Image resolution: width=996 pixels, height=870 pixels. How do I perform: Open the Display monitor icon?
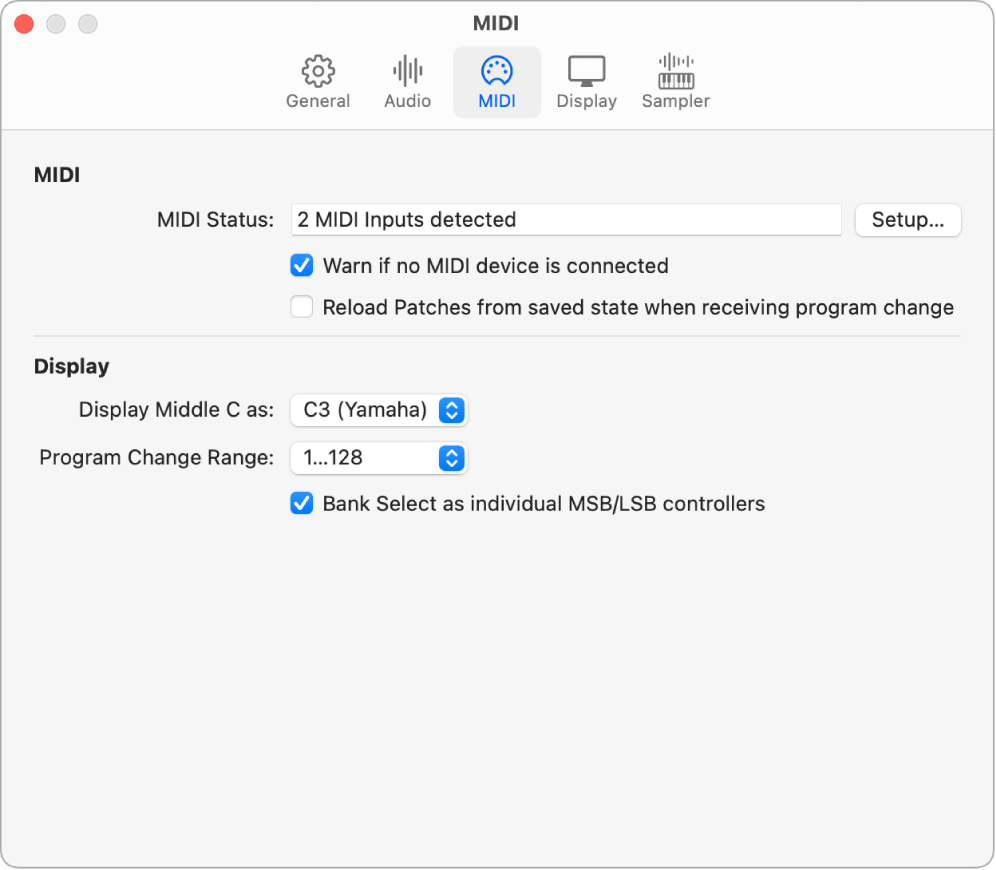(586, 72)
